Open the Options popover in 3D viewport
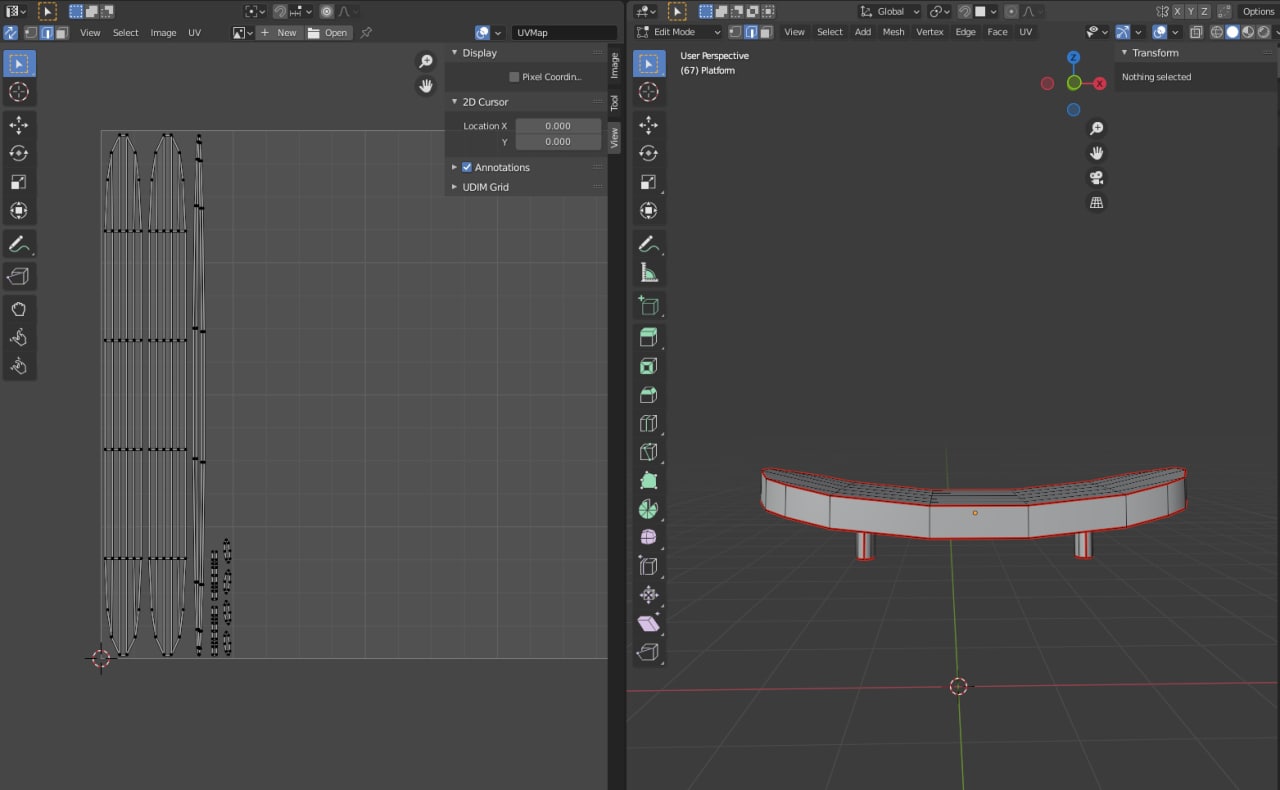 [1258, 11]
